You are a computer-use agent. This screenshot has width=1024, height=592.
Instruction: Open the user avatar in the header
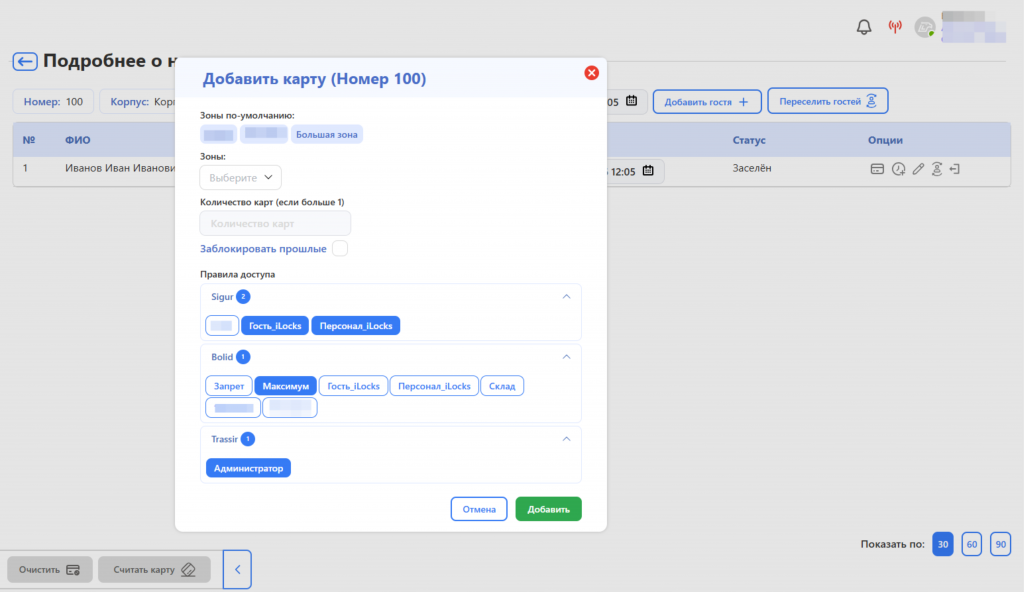(925, 27)
